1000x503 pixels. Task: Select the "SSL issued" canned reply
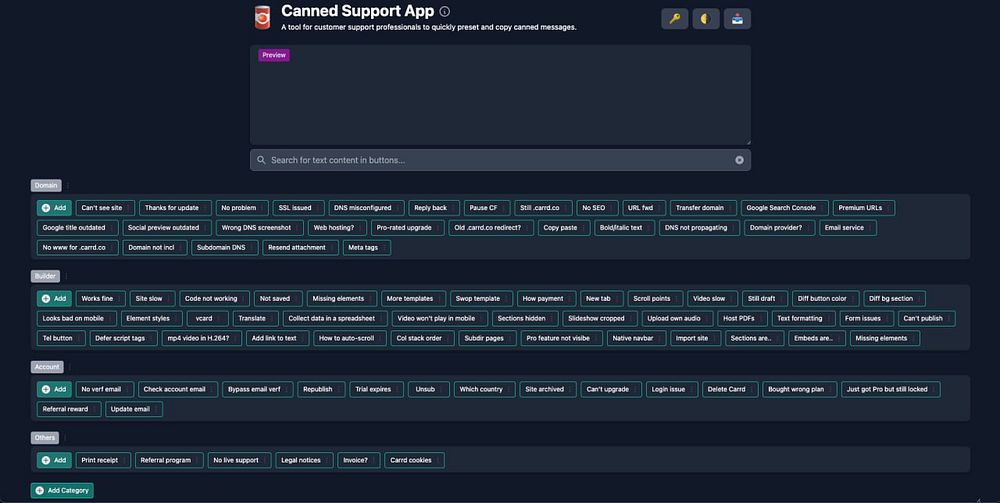tap(298, 208)
